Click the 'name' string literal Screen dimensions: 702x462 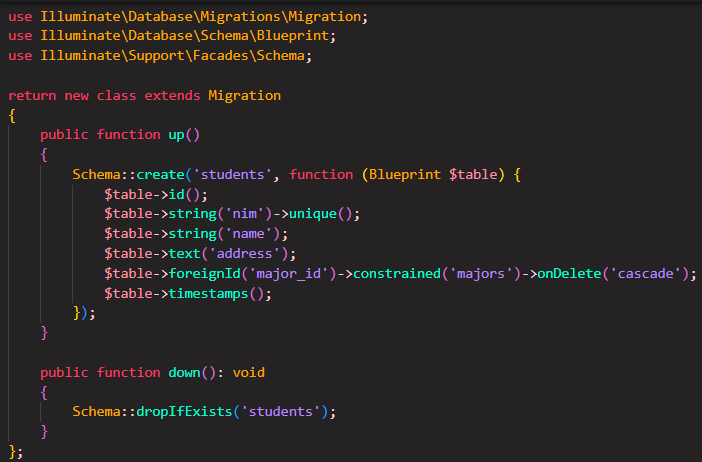(248, 234)
